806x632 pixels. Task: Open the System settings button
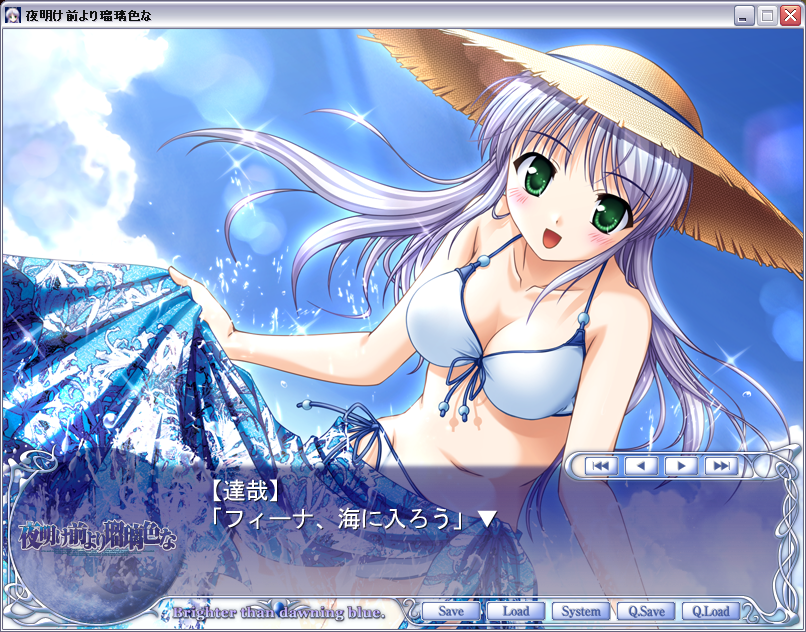pos(581,611)
